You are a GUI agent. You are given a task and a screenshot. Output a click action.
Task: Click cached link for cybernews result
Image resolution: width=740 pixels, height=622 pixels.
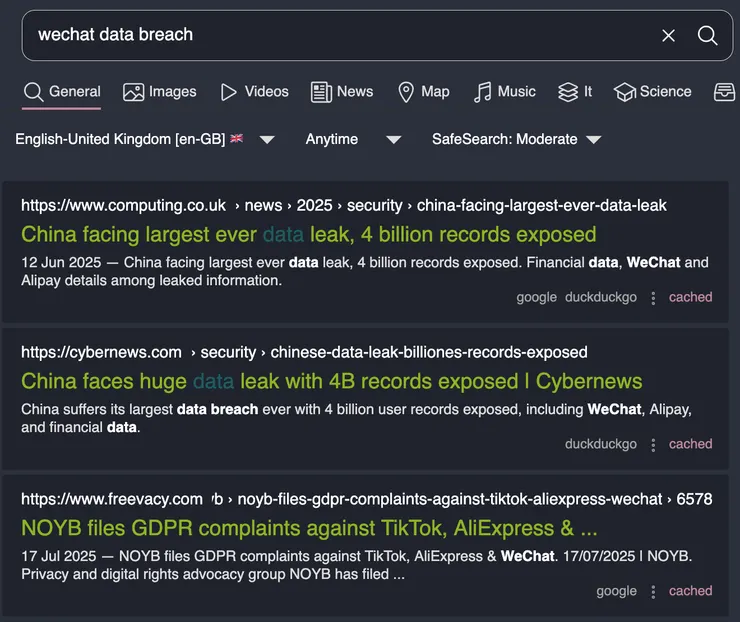[x=690, y=444]
